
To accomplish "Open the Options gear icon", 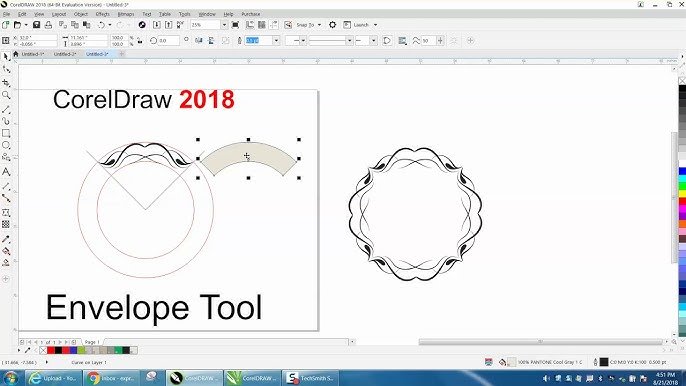I will 332,25.
